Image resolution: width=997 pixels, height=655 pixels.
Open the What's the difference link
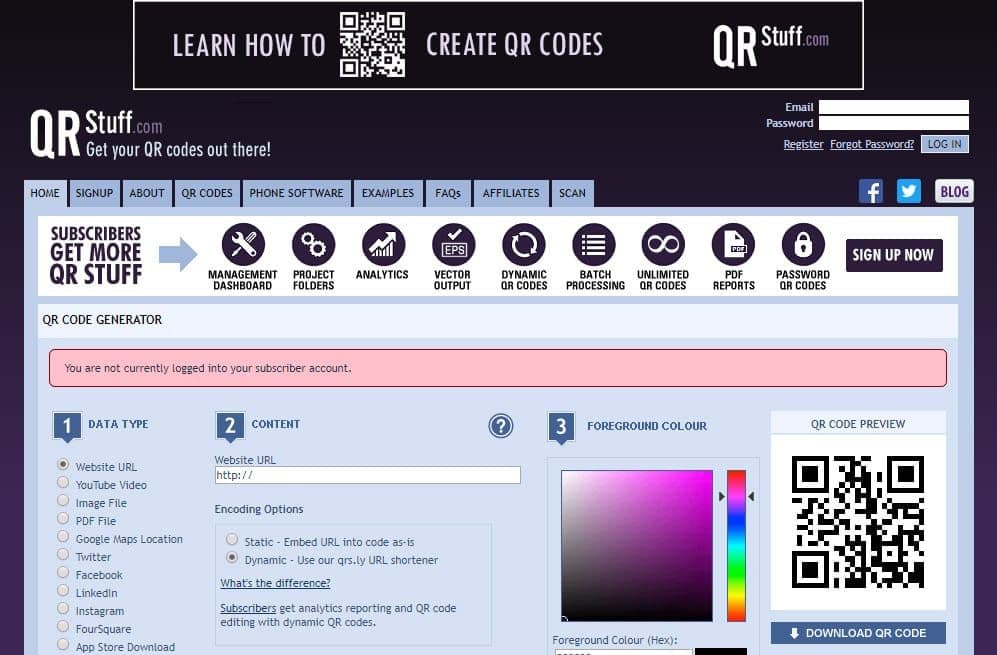[x=275, y=583]
